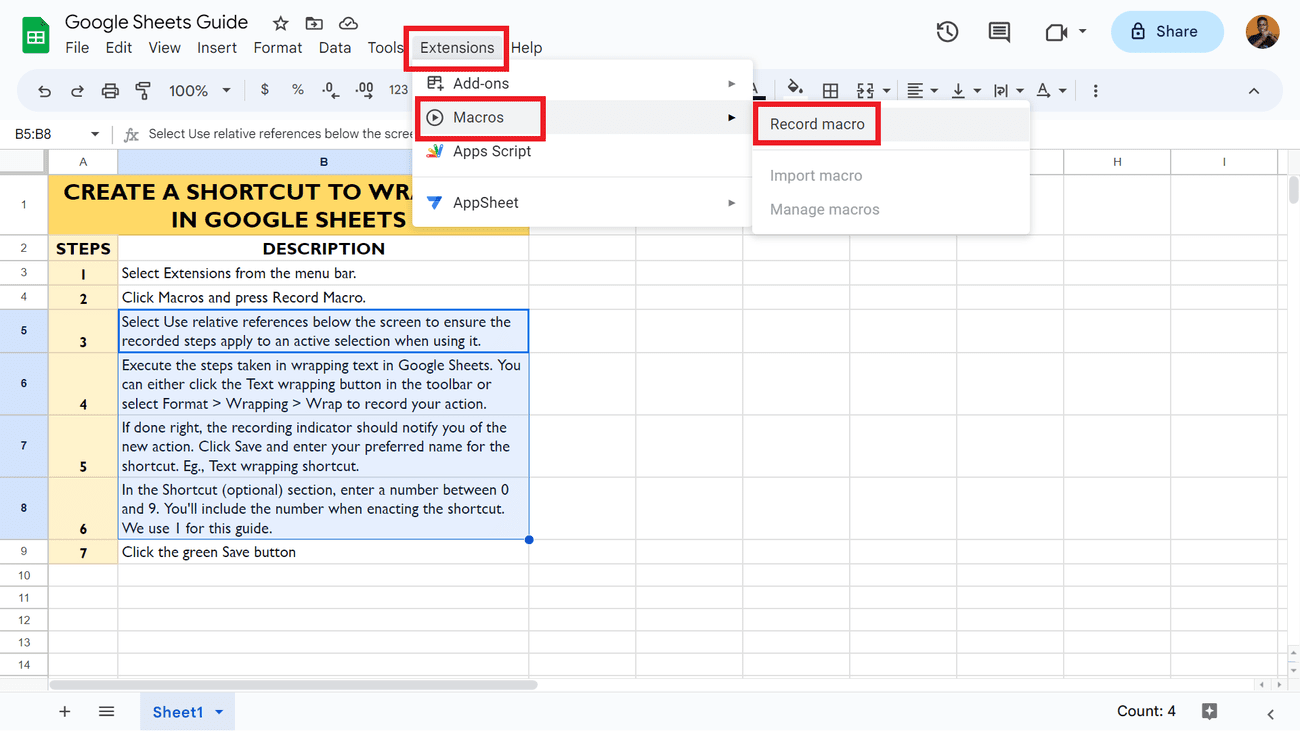
Task: Open the all sheets list icon
Action: [x=107, y=712]
